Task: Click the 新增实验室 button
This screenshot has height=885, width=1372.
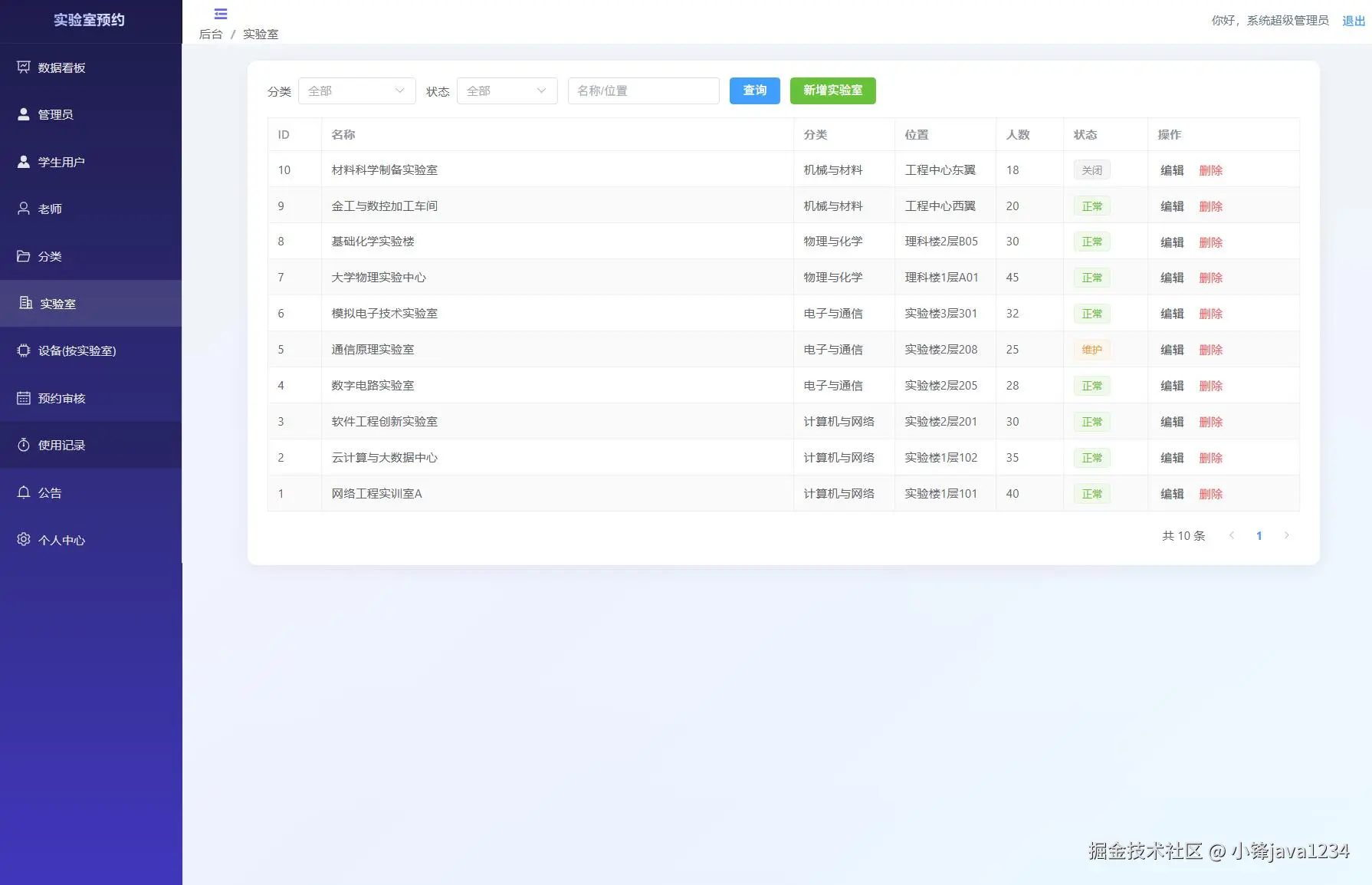Action: [832, 90]
